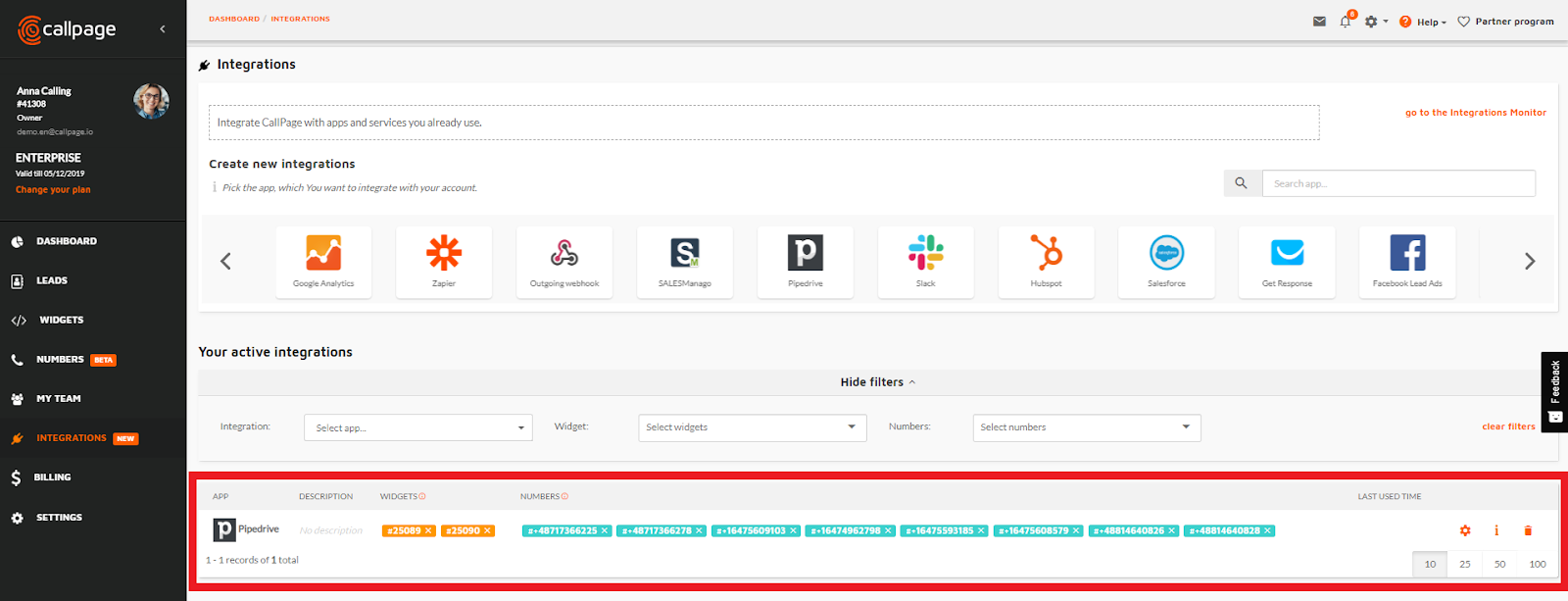1568x601 pixels.
Task: Remove number tag +48814640826
Action: 1171,531
